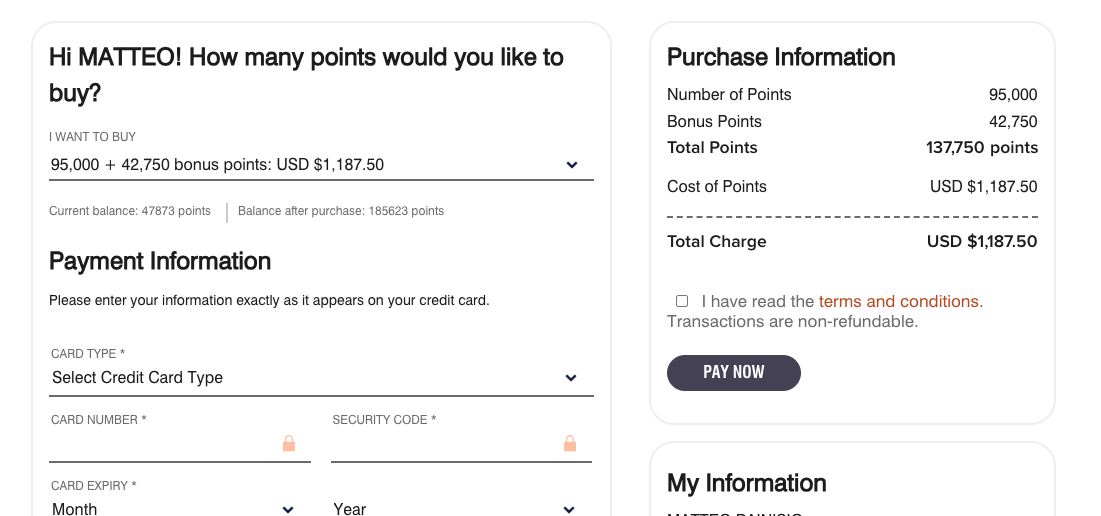Check the terms and conditions checkbox

[682, 301]
